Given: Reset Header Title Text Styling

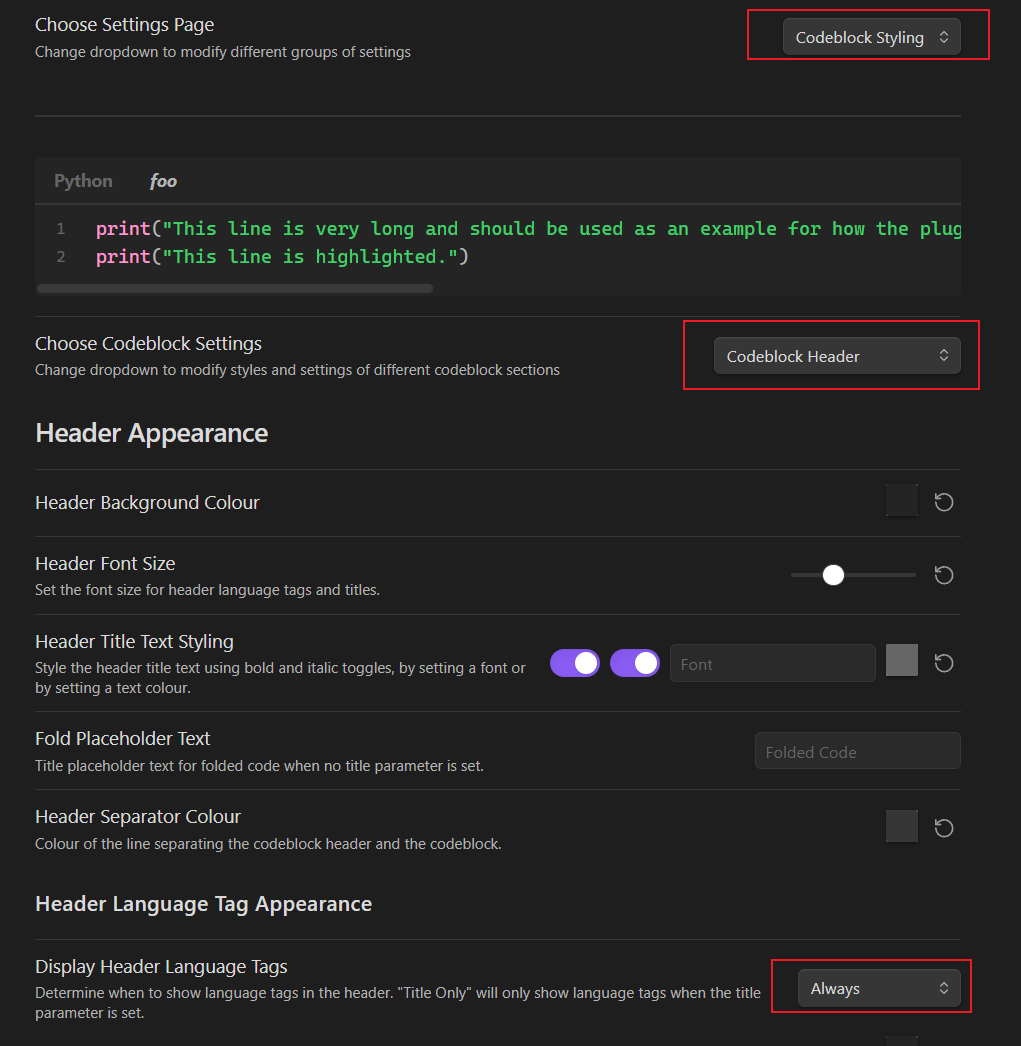Looking at the screenshot, I should coord(943,663).
